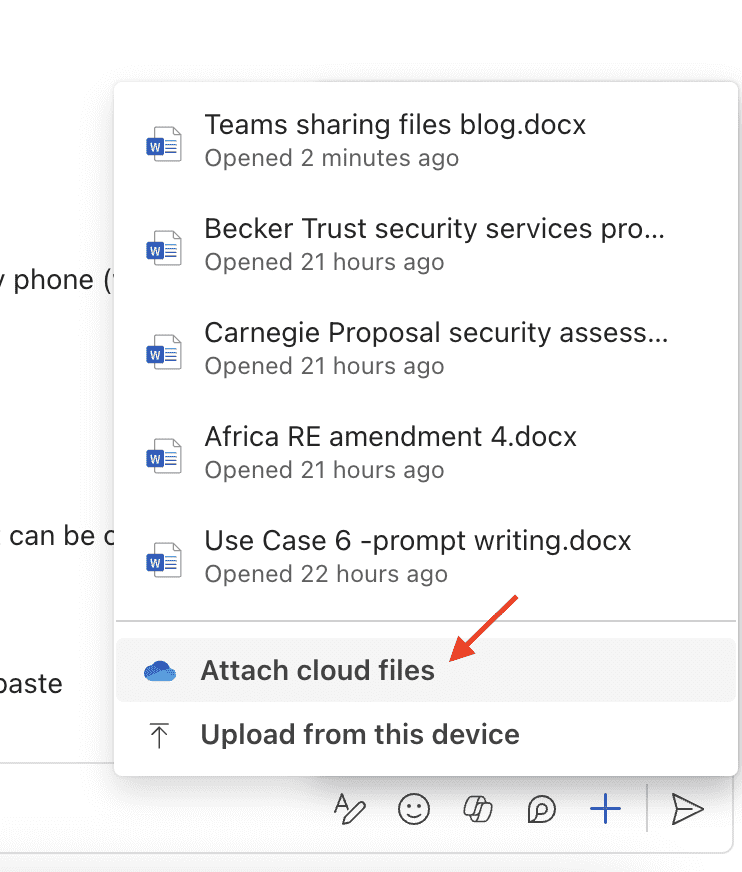Click the Copilot icon in compose toolbar

[478, 809]
